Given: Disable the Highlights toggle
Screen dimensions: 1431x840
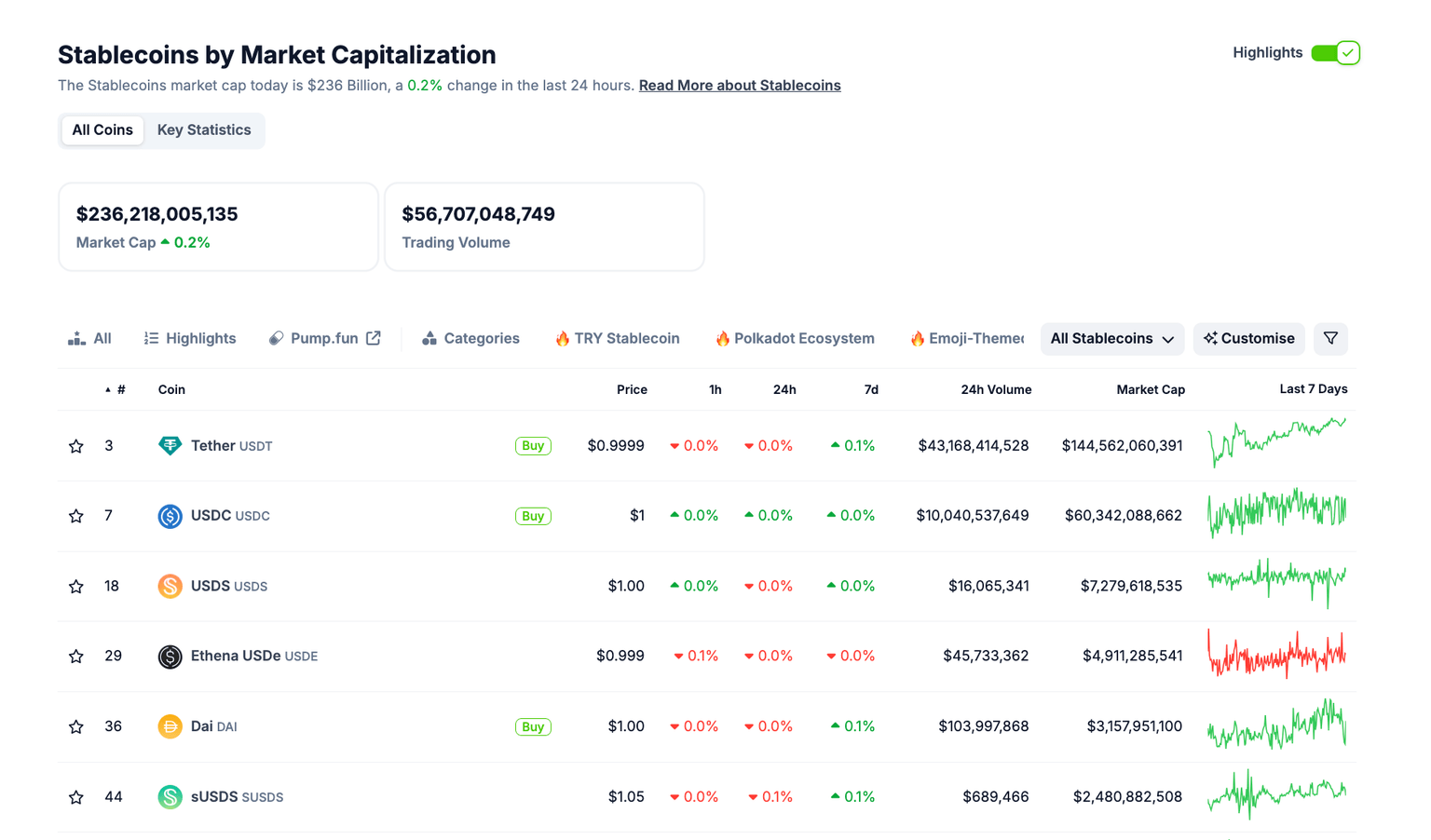Looking at the screenshot, I should point(1335,53).
